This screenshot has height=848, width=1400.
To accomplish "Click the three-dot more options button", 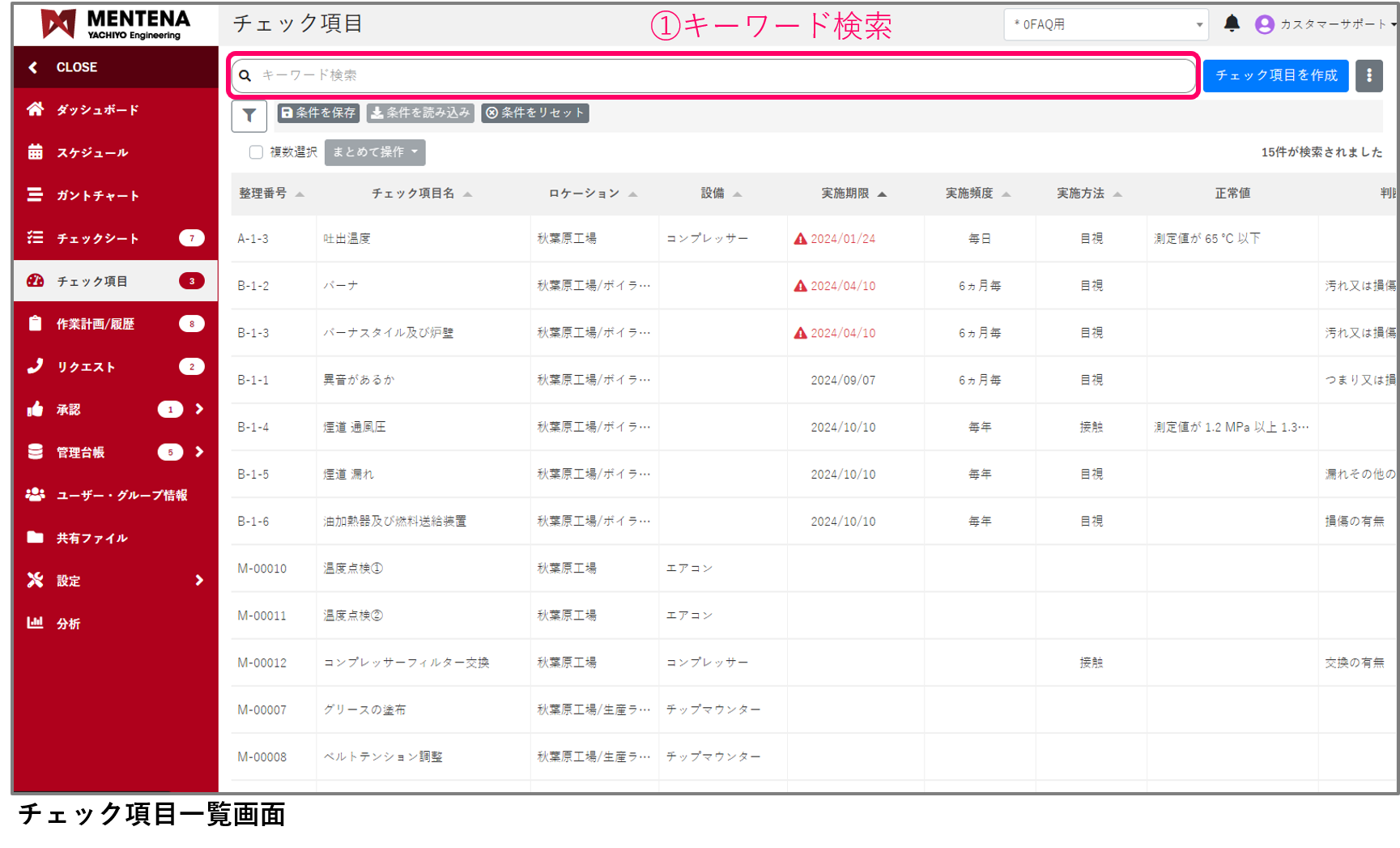I will coord(1368,75).
